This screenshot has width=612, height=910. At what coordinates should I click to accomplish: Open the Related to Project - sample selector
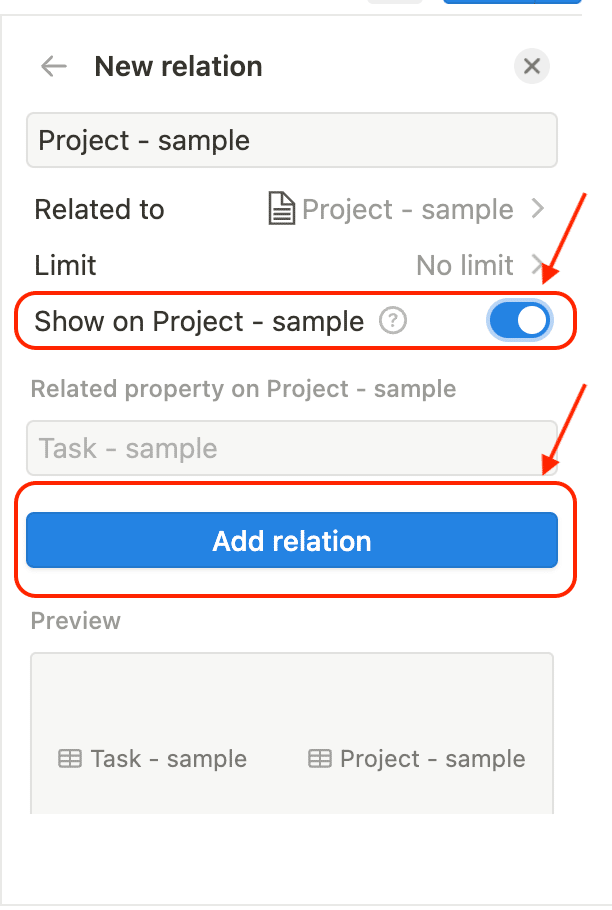(407, 210)
